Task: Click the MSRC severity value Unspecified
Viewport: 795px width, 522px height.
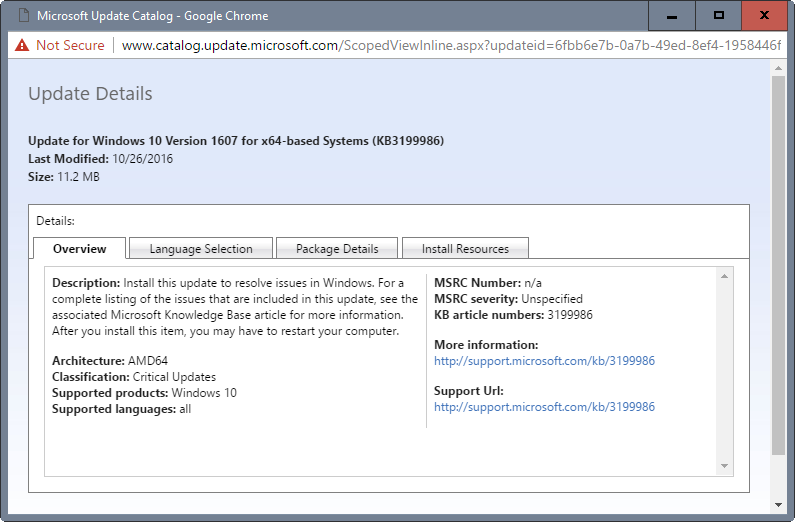Action: 552,299
